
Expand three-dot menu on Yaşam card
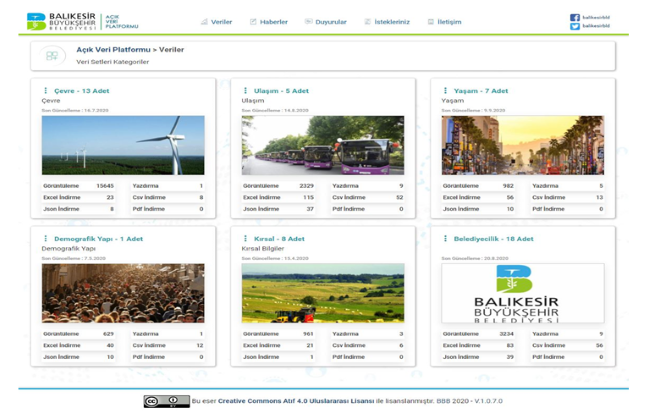(445, 91)
